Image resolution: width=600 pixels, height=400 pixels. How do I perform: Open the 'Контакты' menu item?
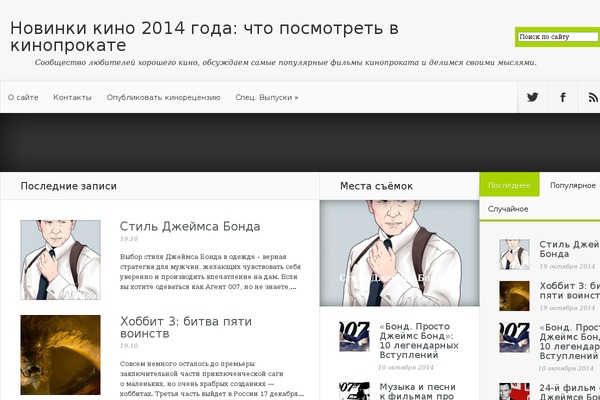click(72, 97)
